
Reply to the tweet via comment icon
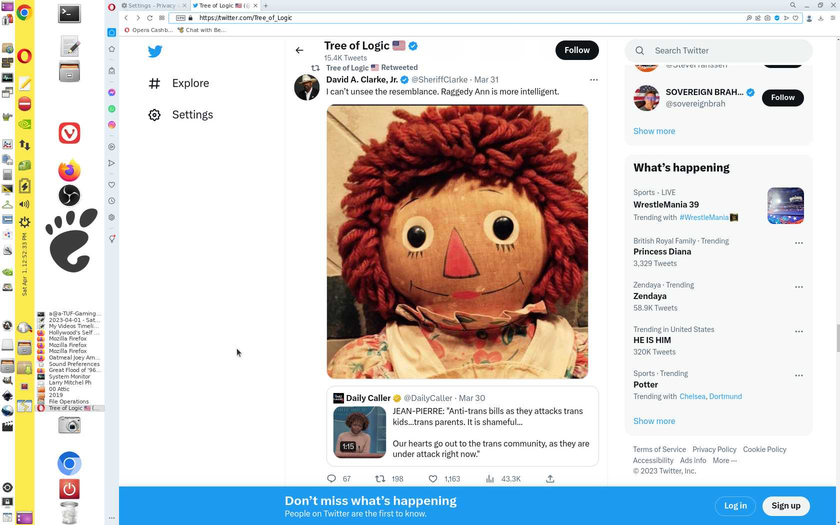click(x=332, y=478)
